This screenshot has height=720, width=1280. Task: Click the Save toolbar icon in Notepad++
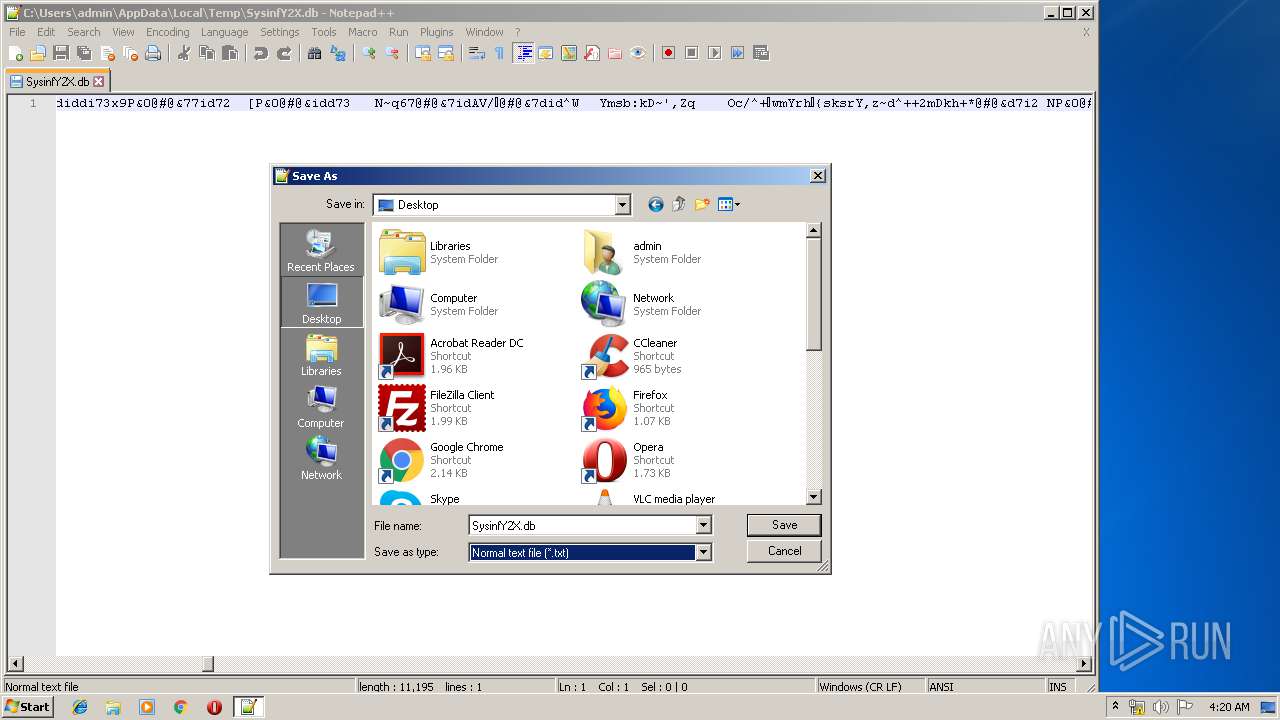pos(61,53)
